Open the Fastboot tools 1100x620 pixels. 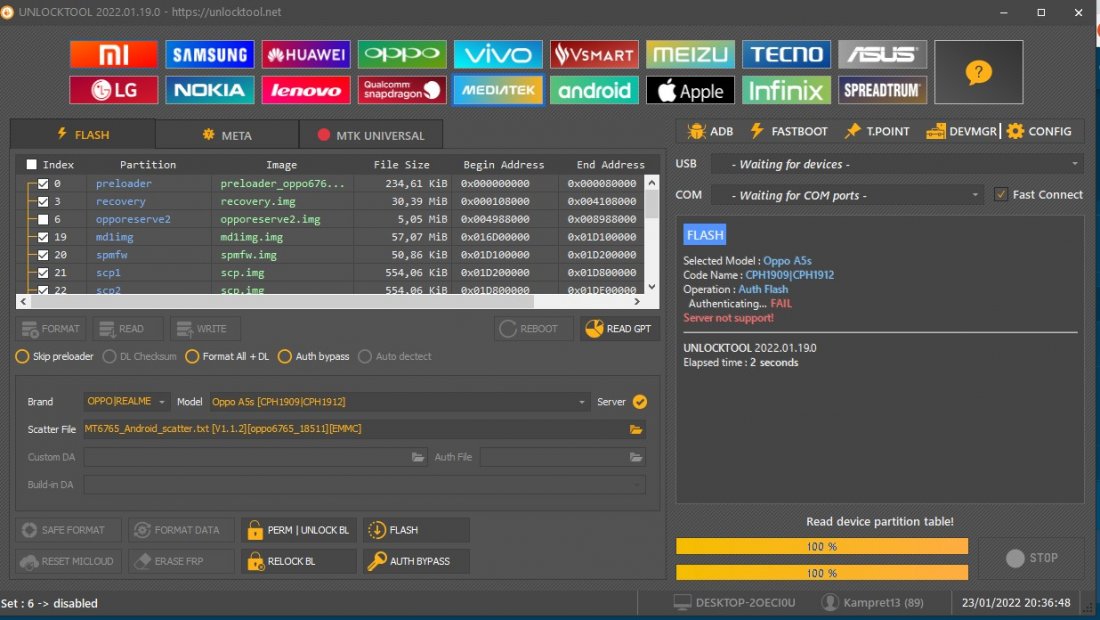coord(789,131)
